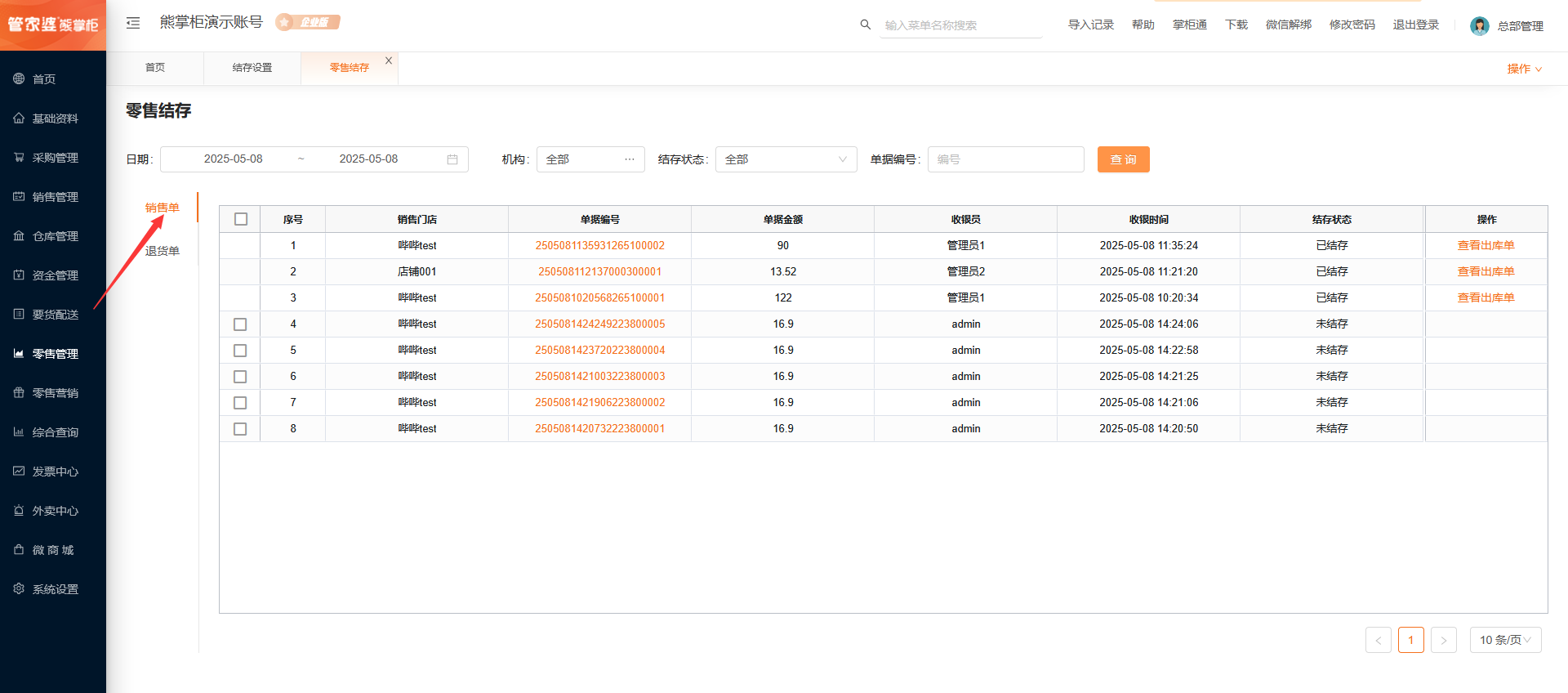
Task: Click page number 1
Action: click(1411, 640)
